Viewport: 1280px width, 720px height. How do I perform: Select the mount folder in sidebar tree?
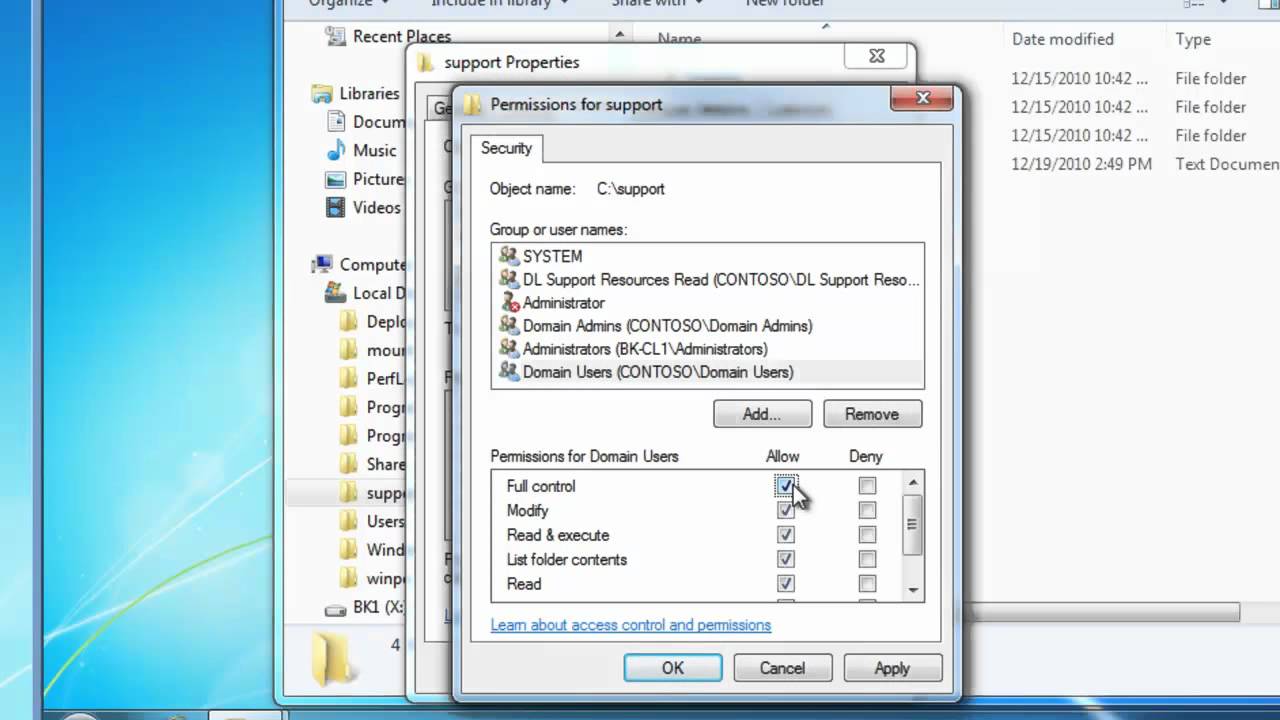(373, 350)
